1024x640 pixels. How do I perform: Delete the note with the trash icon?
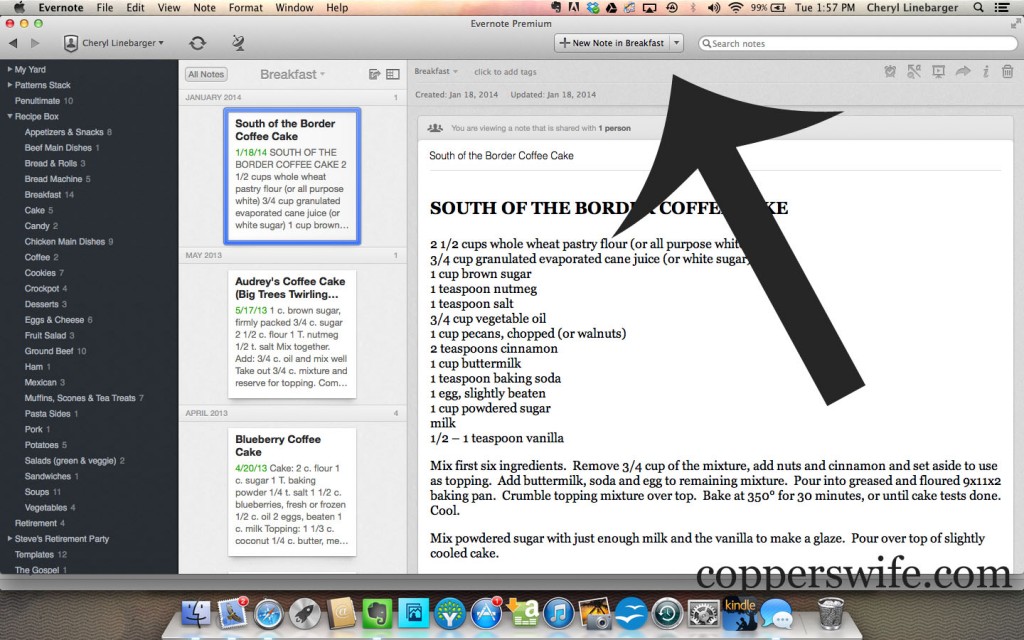pos(1007,72)
